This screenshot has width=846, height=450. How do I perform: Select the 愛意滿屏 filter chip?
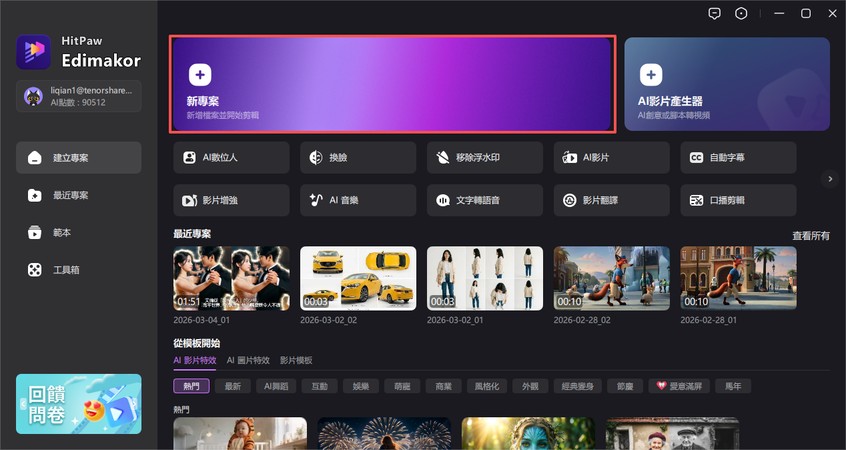click(x=679, y=386)
